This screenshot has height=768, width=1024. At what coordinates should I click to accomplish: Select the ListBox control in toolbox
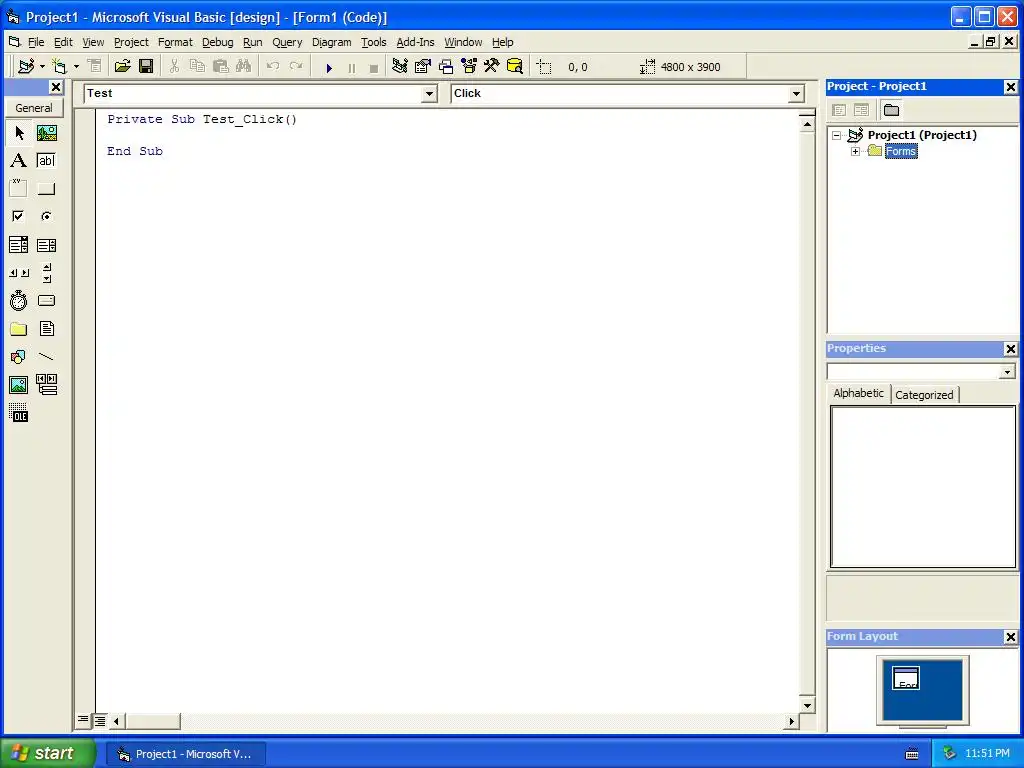point(46,245)
